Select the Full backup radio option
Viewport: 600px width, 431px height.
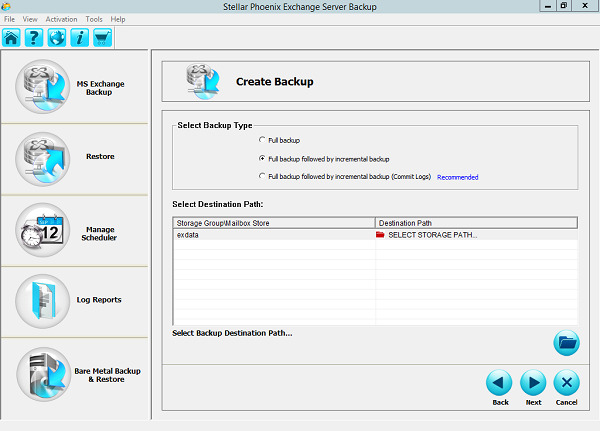tap(262, 140)
